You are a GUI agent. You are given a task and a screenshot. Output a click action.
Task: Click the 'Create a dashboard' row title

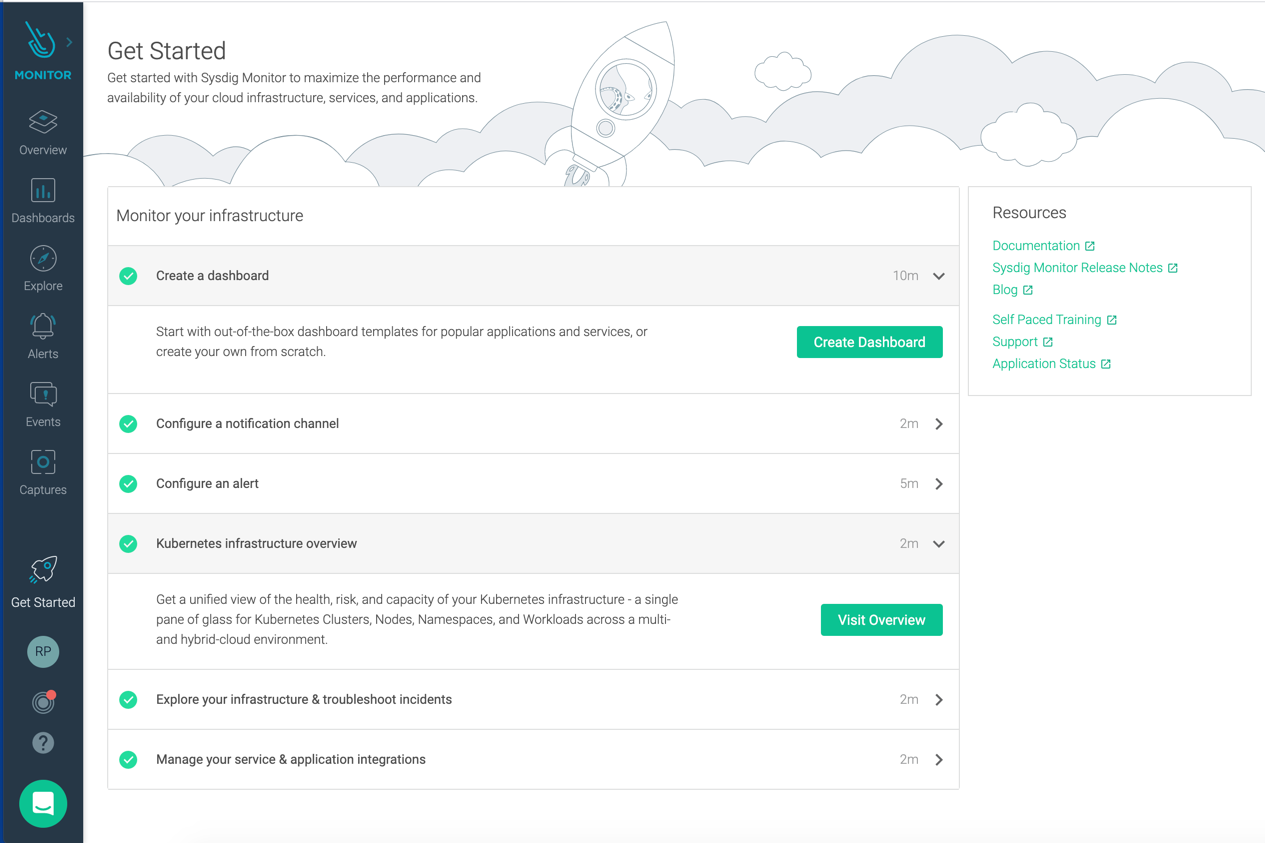(x=212, y=276)
